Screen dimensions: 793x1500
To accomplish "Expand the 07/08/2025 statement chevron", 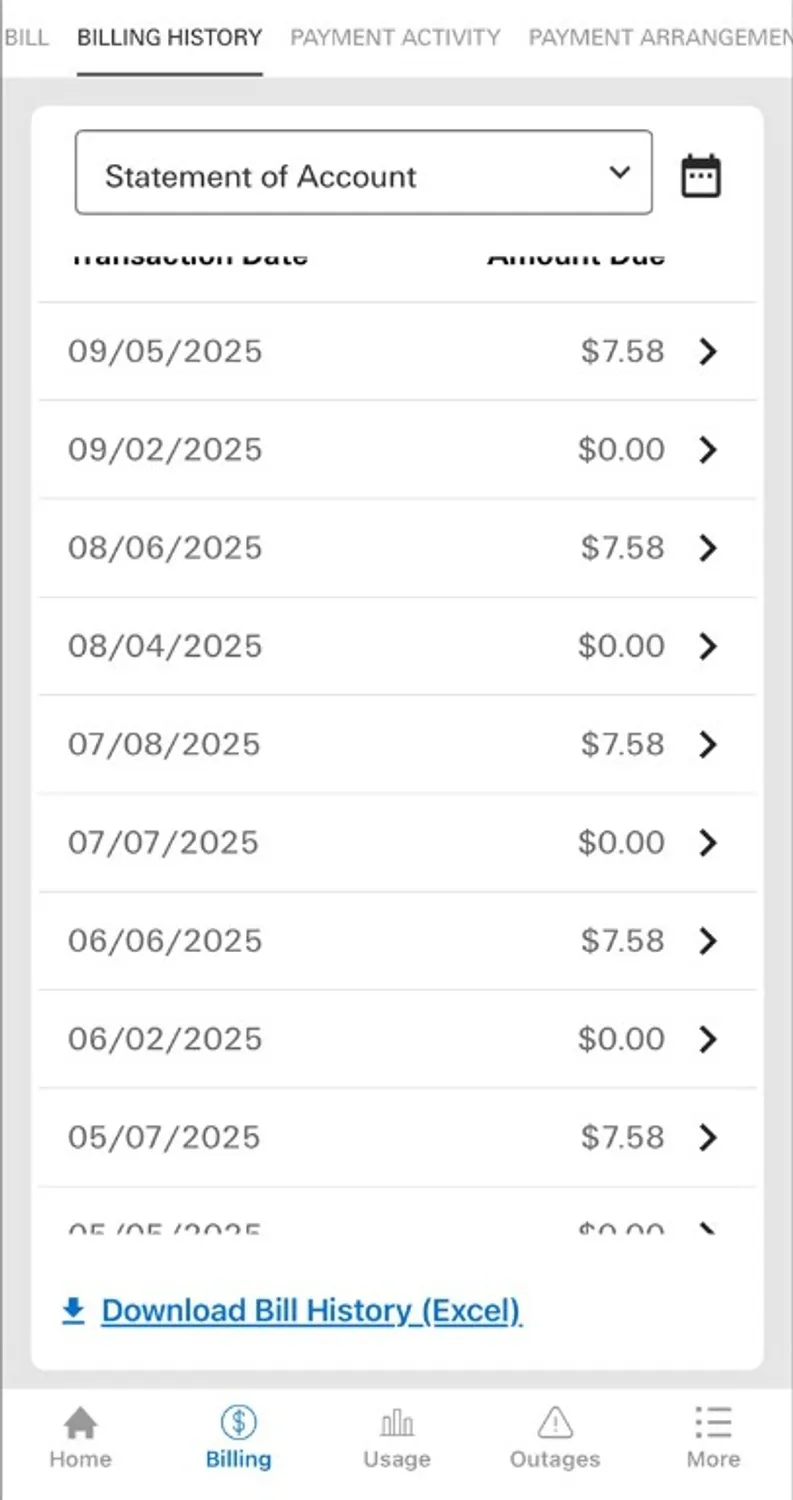I will (x=708, y=744).
